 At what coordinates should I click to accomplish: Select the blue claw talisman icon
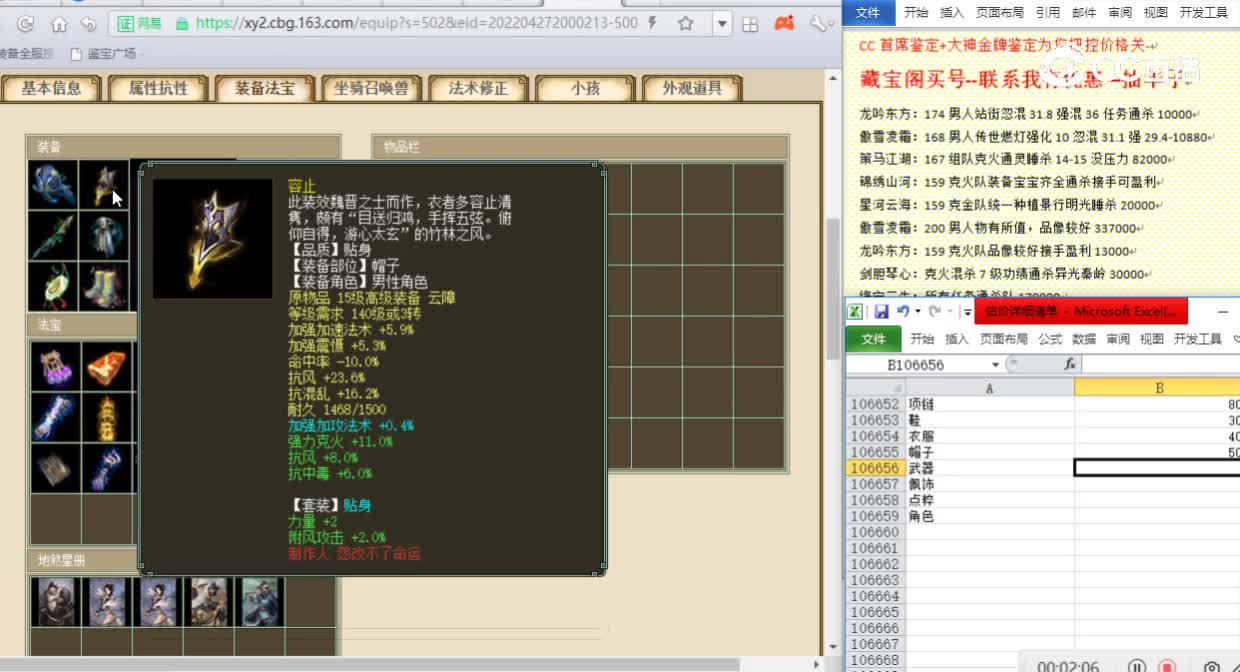pyautogui.click(x=107, y=468)
